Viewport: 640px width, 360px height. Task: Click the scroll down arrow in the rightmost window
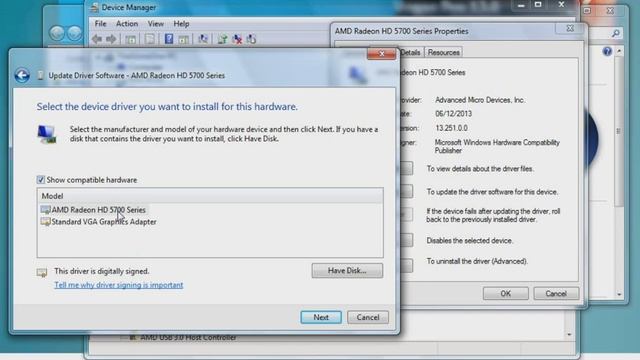619,294
